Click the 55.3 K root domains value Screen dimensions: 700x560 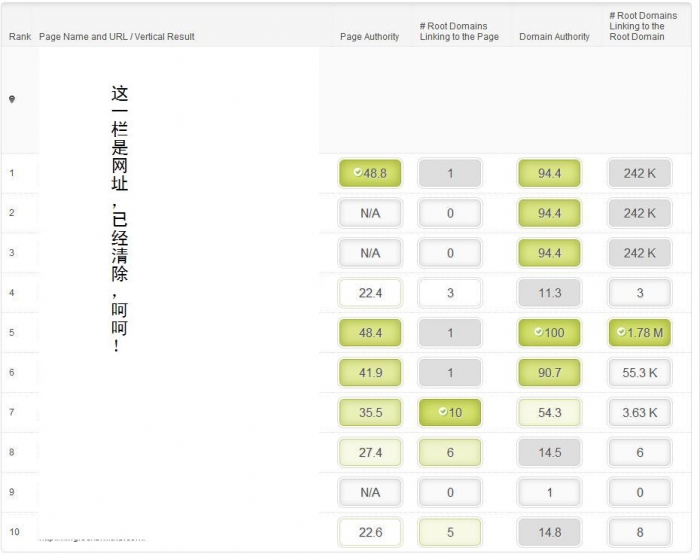pos(639,373)
